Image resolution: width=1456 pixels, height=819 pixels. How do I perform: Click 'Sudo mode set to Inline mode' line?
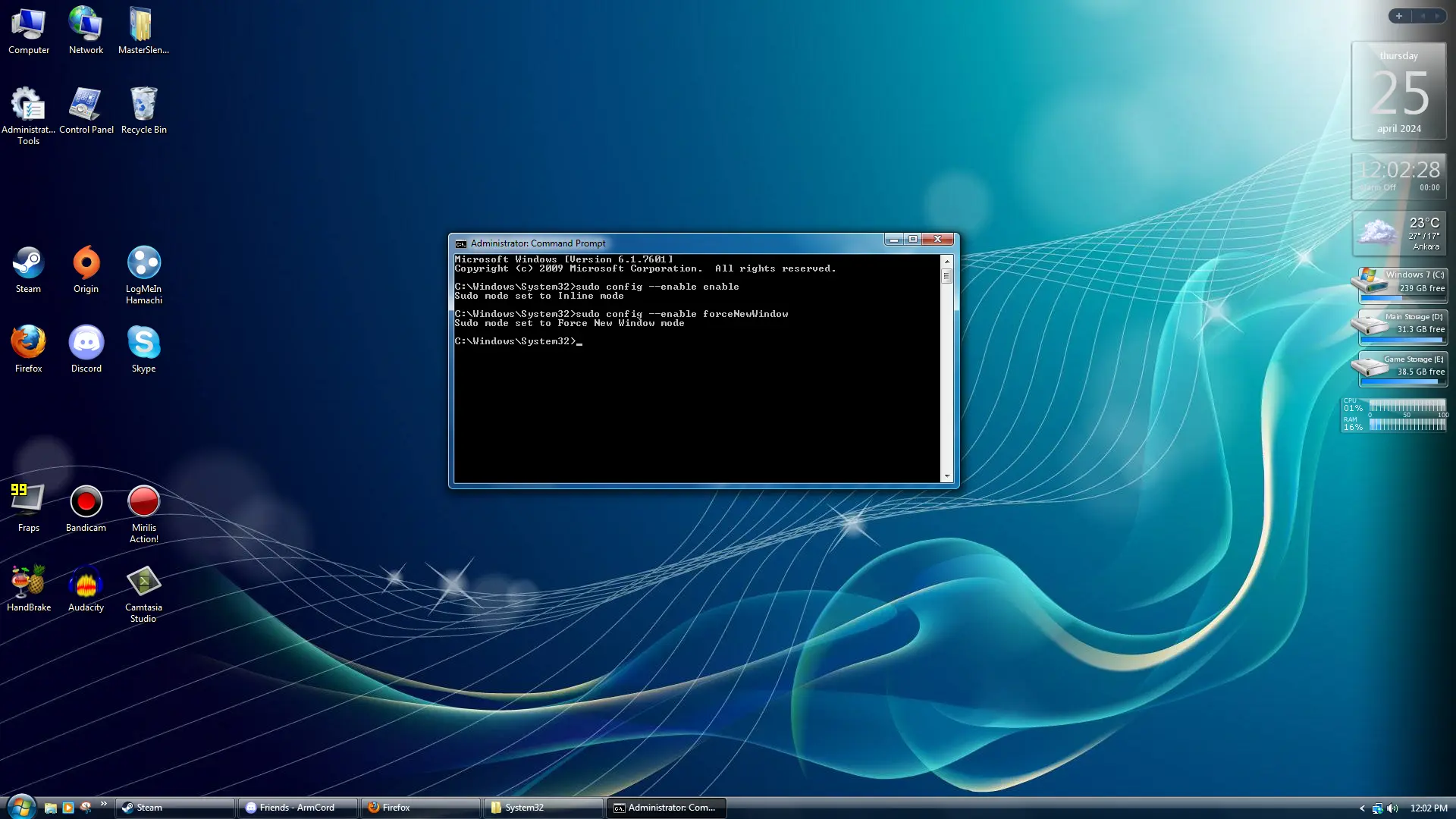point(539,296)
